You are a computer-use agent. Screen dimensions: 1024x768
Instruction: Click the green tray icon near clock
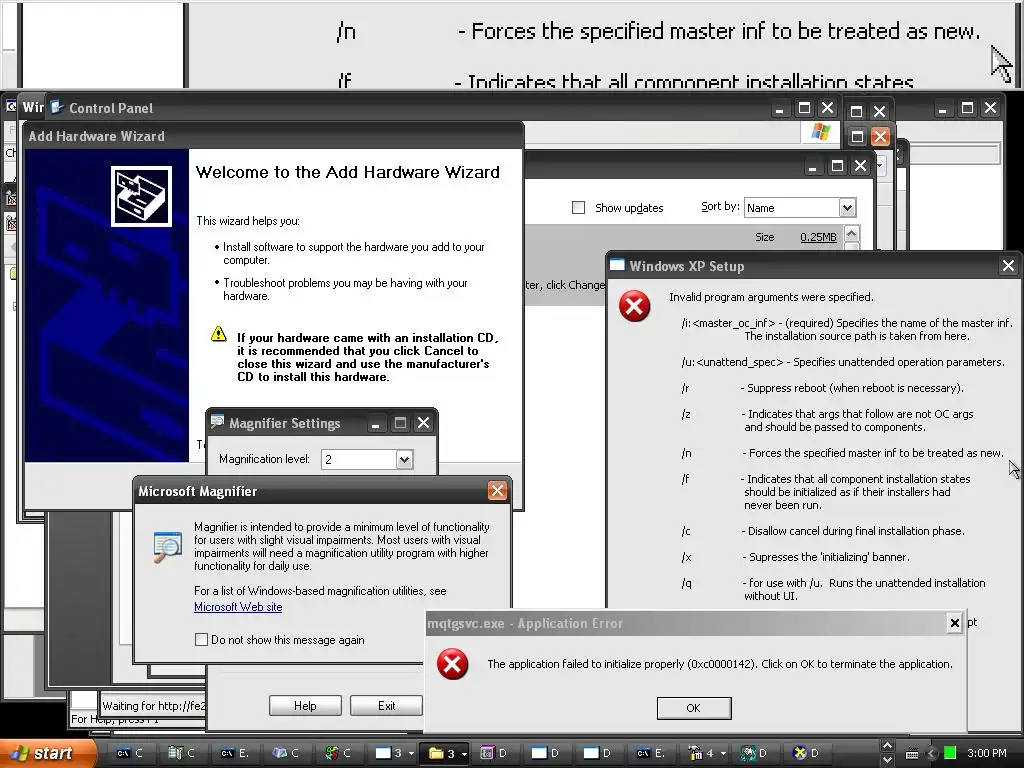point(950,753)
